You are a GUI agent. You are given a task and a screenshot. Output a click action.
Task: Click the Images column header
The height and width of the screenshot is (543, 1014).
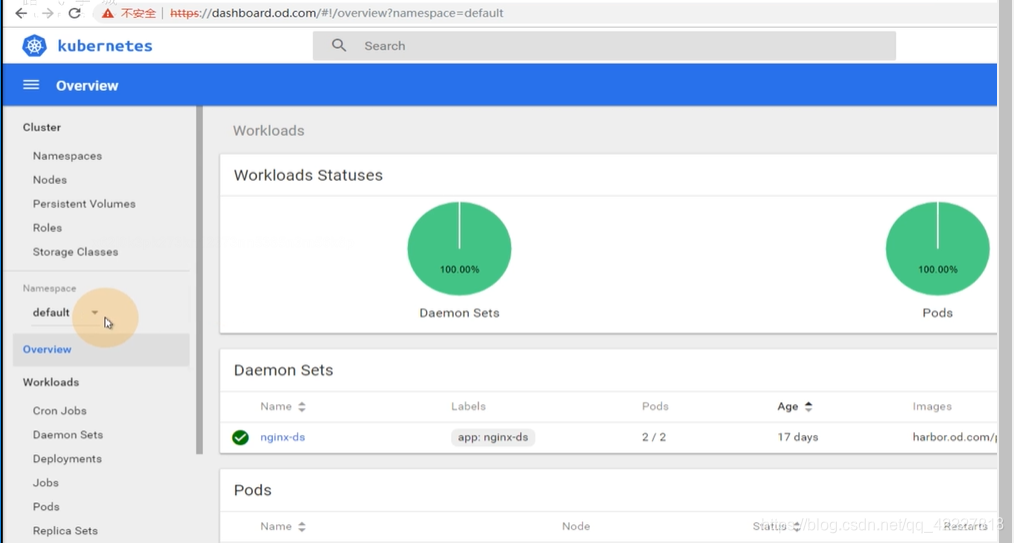point(932,407)
